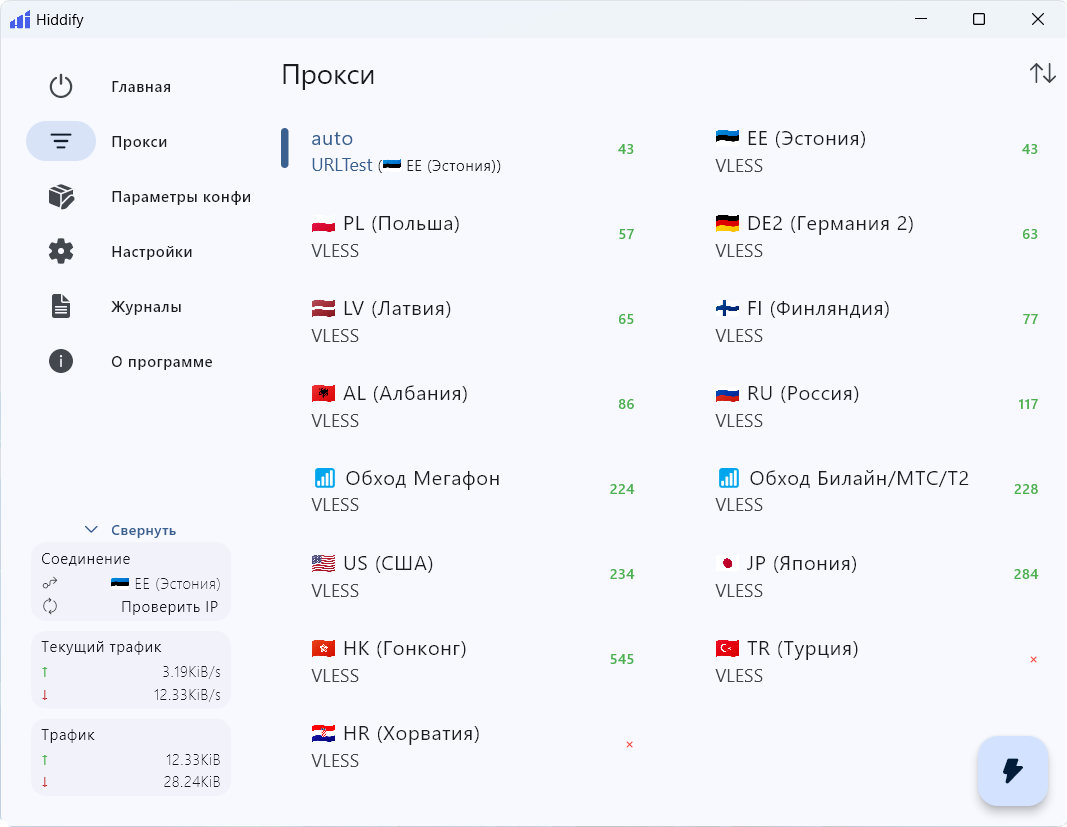Click the power icon for Главная
This screenshot has width=1067, height=827.
point(61,87)
